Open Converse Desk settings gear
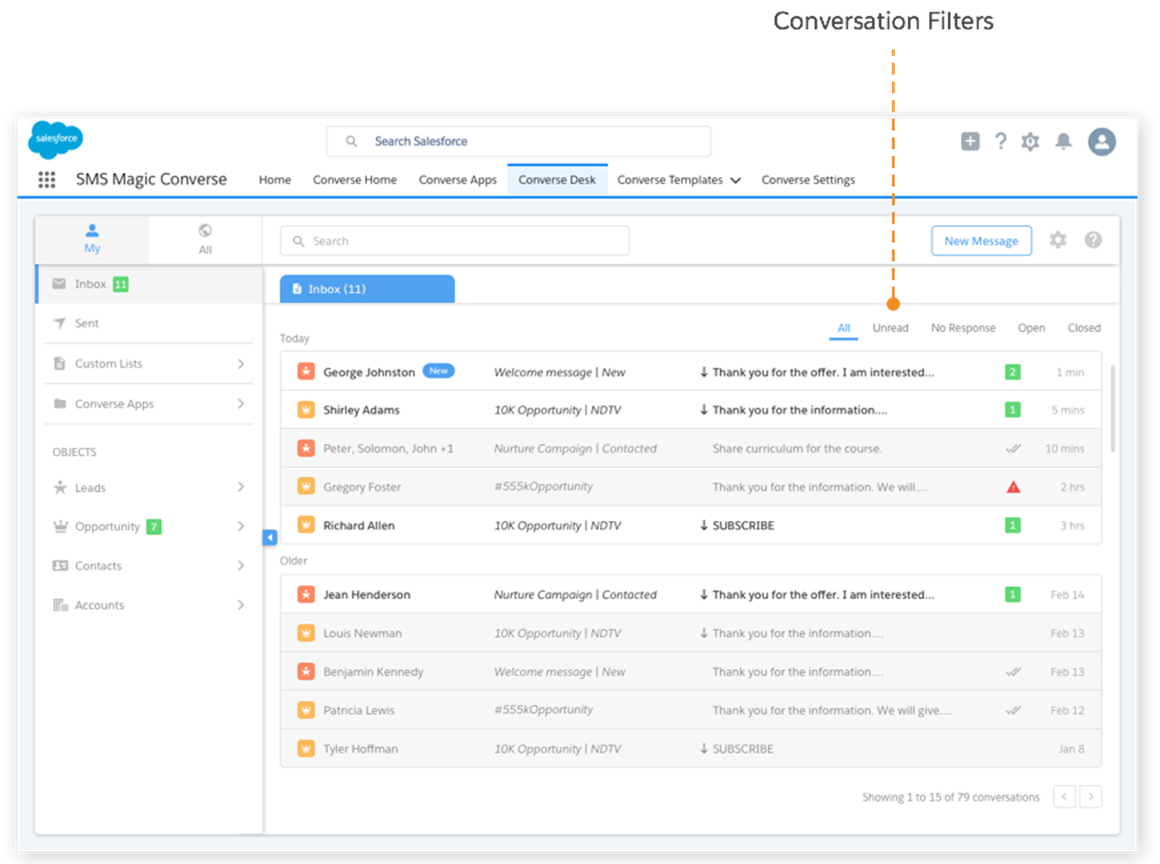The image size is (1160, 864). coord(1058,240)
